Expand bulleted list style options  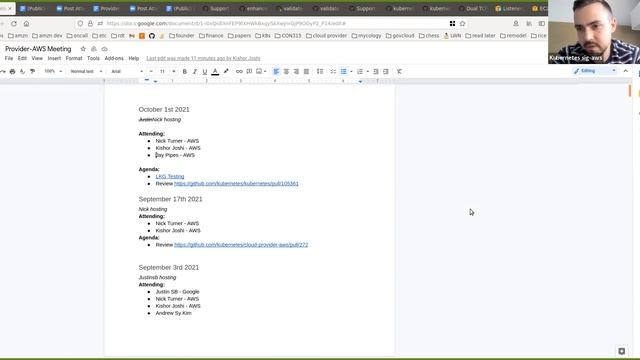(351, 71)
